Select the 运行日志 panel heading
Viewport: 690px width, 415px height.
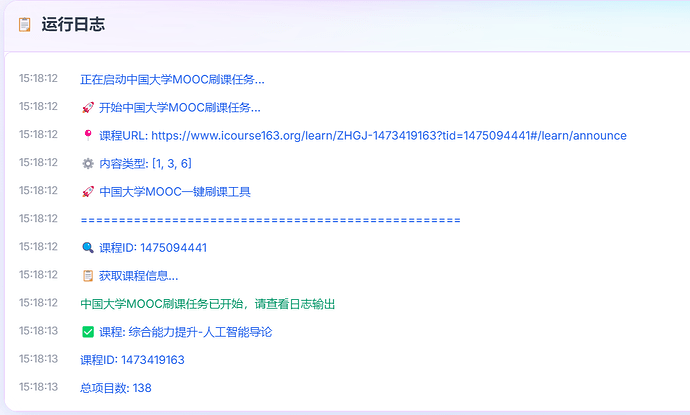point(73,24)
